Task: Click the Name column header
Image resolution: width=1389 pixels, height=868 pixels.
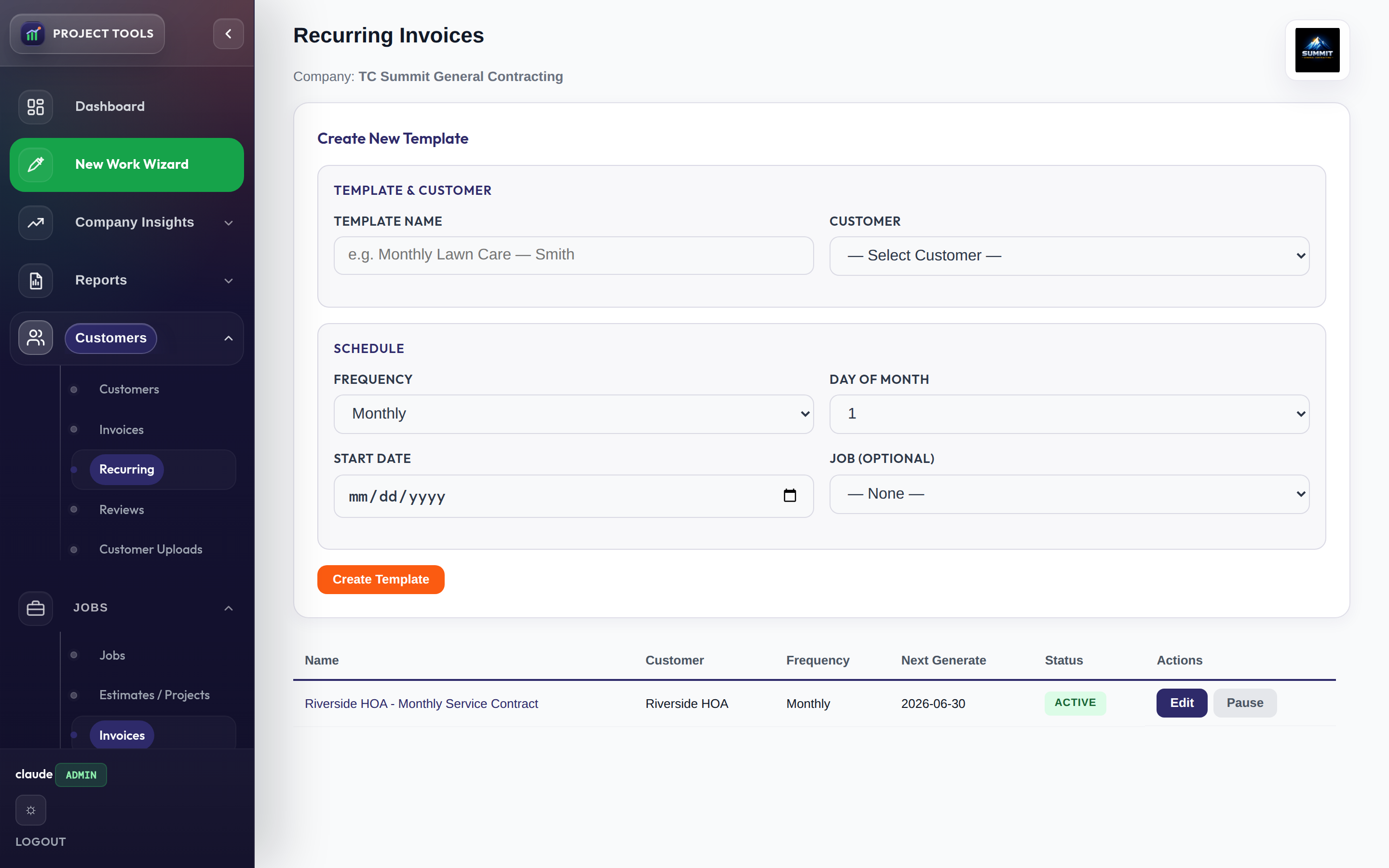Action: click(x=321, y=660)
